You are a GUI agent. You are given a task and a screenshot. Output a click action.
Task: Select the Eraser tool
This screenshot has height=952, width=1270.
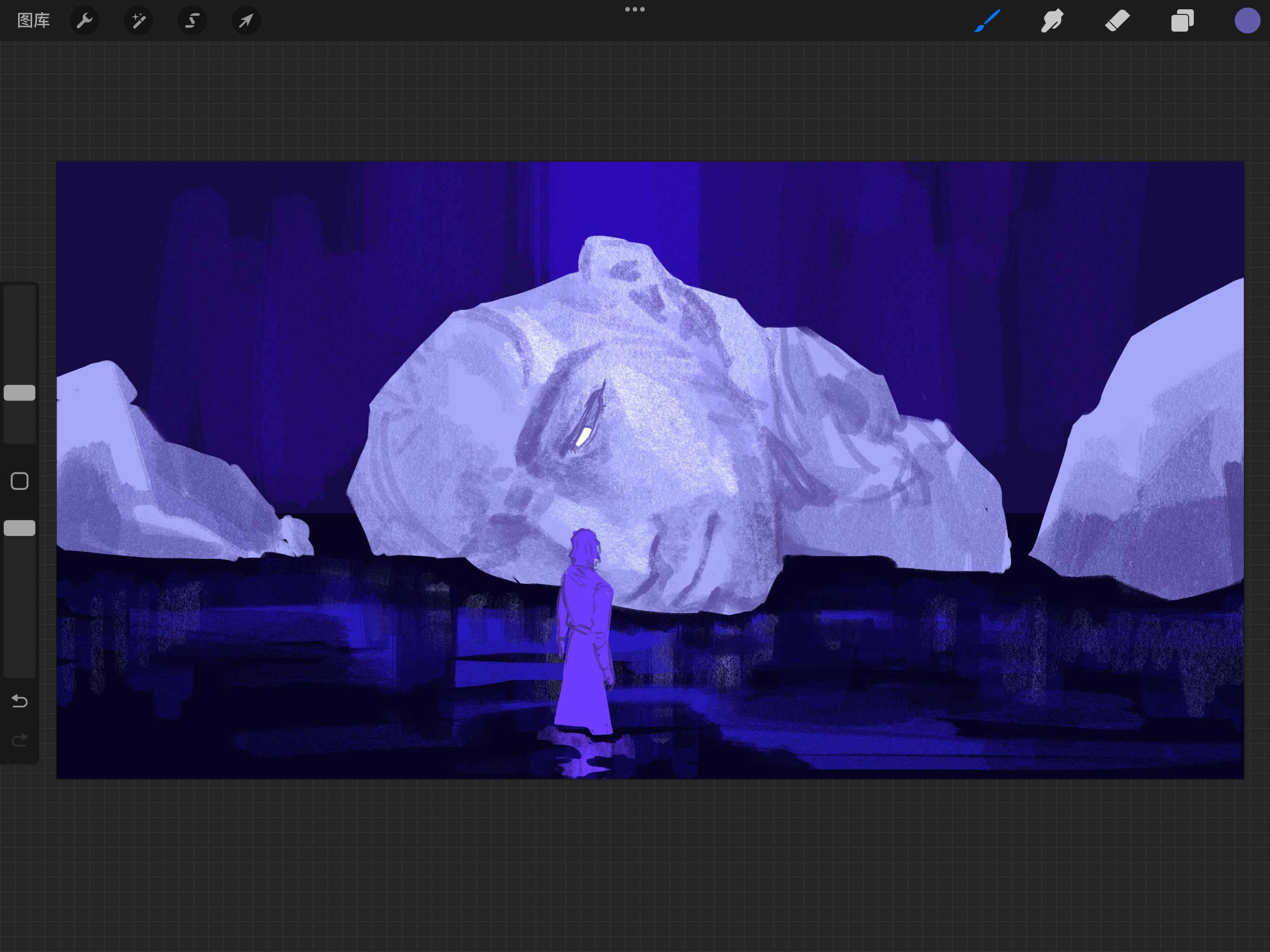click(x=1117, y=20)
